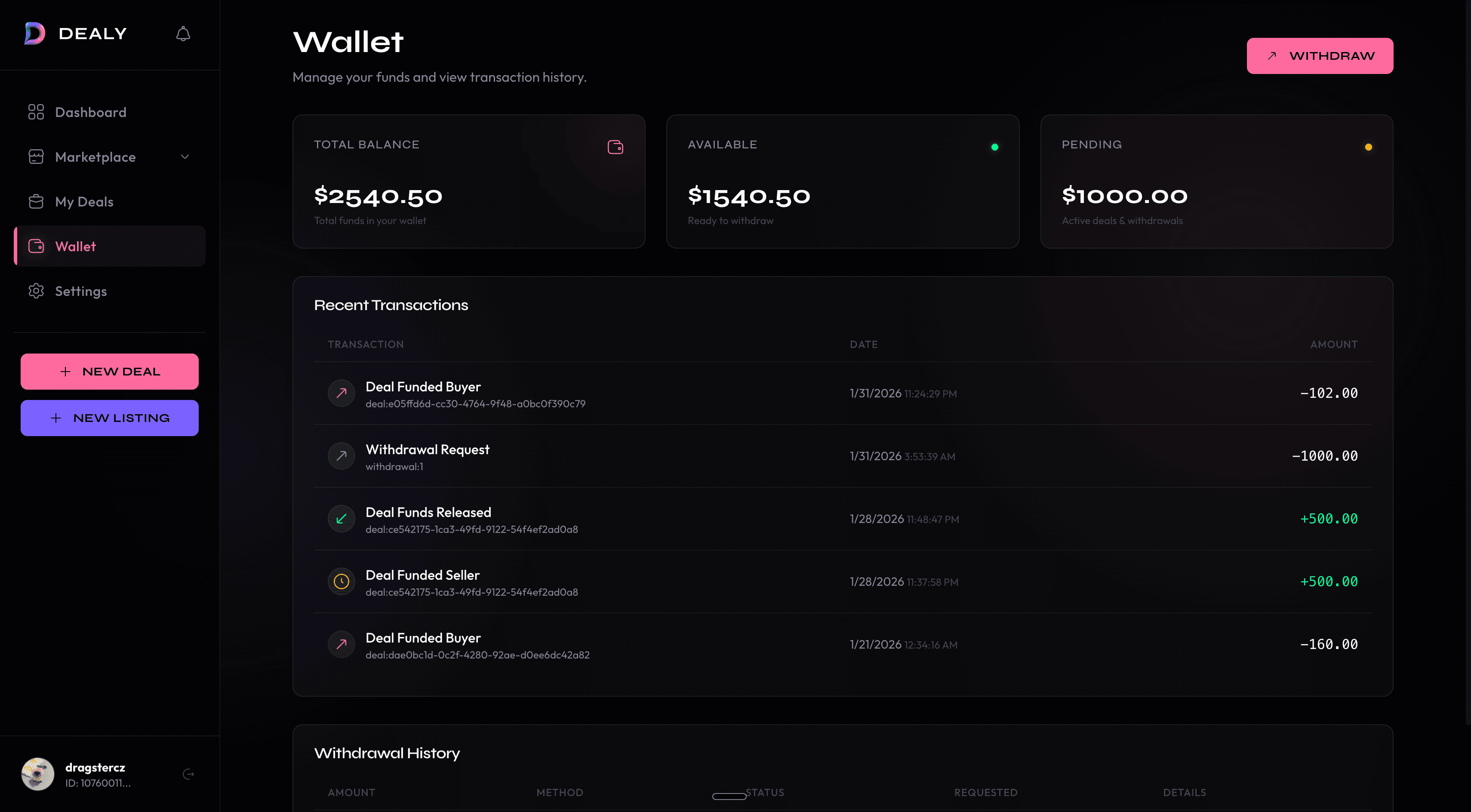Click the notification bell icon
Image resolution: width=1471 pixels, height=812 pixels.
[183, 33]
